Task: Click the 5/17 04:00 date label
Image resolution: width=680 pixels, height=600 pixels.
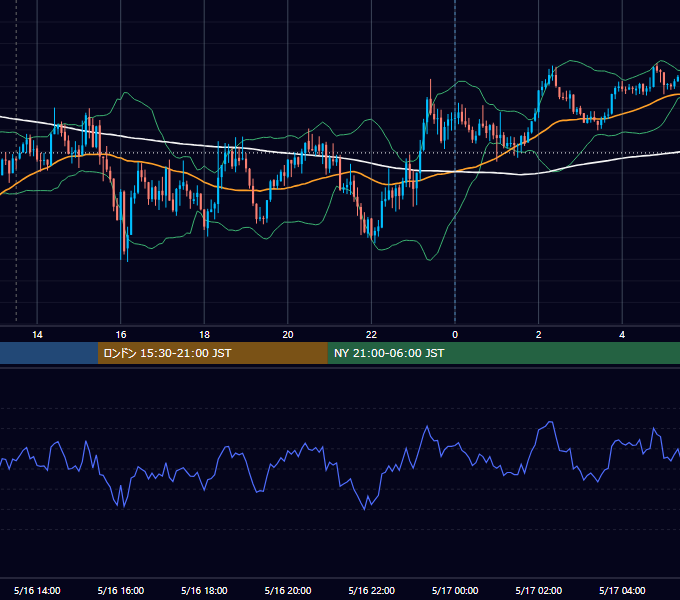Action: (x=622, y=590)
